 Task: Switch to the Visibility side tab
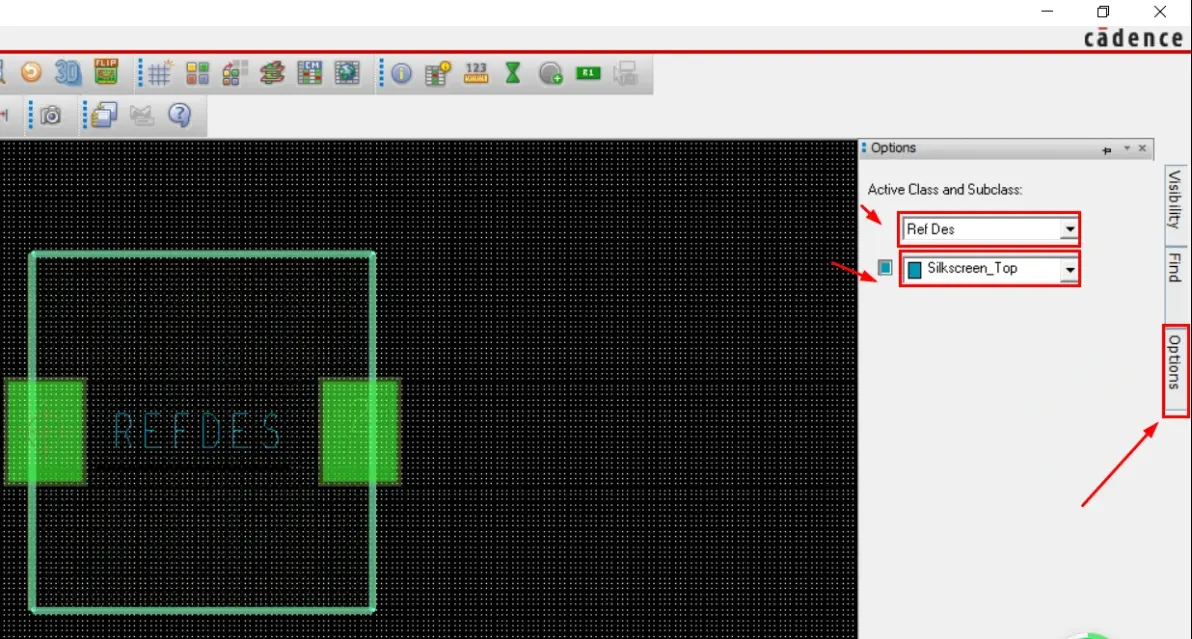coord(1175,200)
